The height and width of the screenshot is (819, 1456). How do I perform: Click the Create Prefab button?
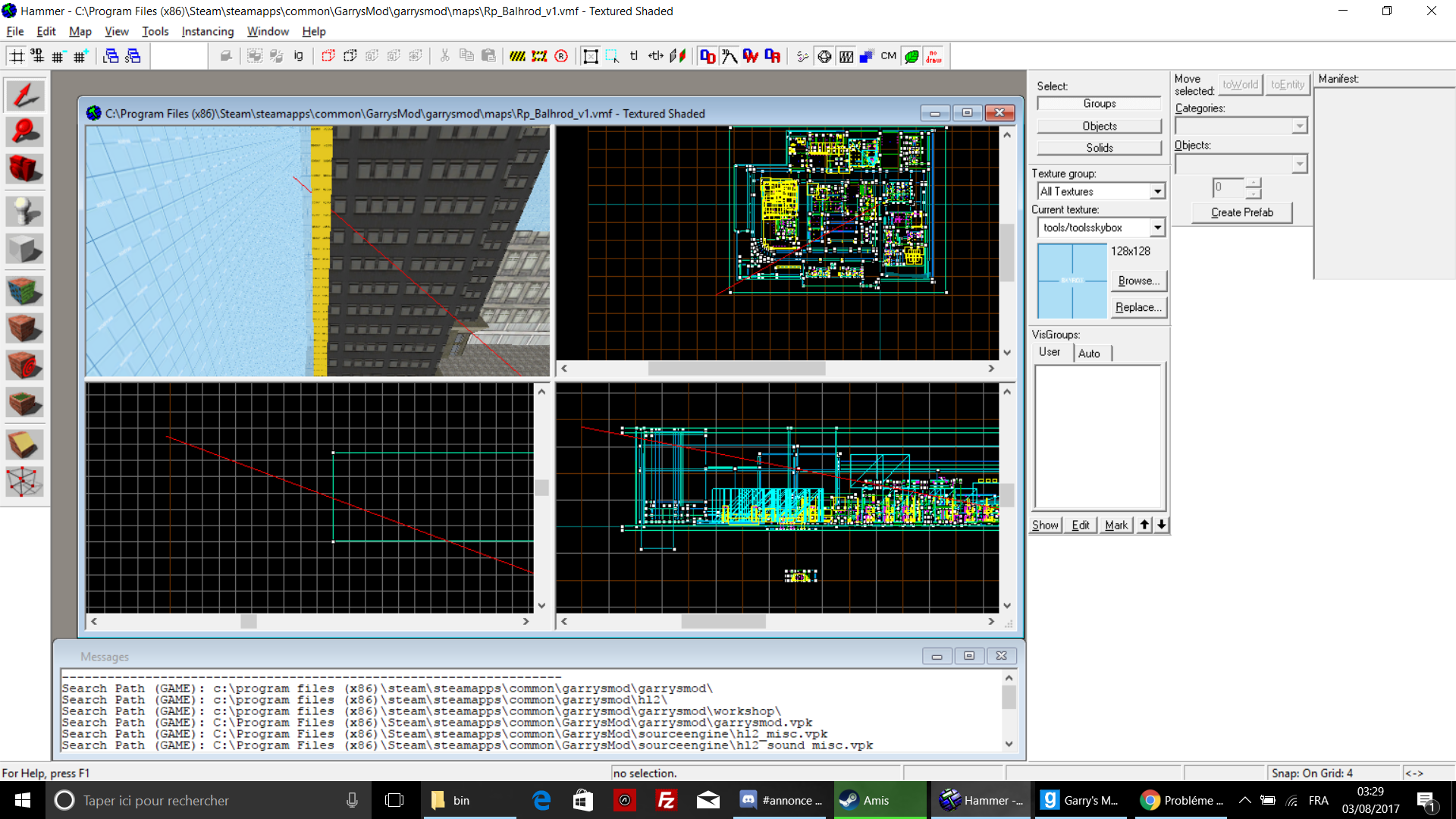(x=1242, y=212)
